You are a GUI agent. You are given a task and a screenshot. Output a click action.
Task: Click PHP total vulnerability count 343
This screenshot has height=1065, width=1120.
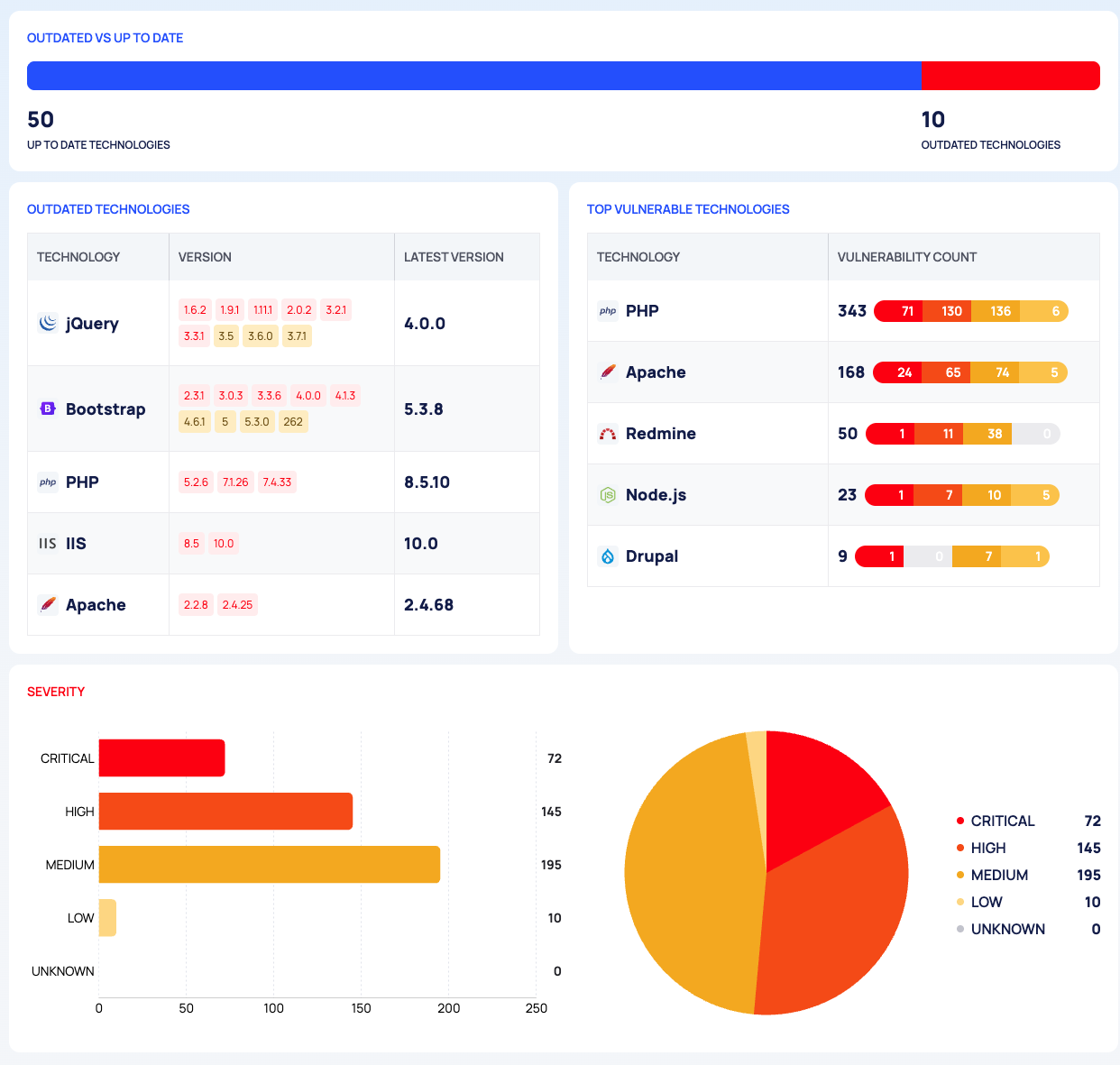coord(852,311)
